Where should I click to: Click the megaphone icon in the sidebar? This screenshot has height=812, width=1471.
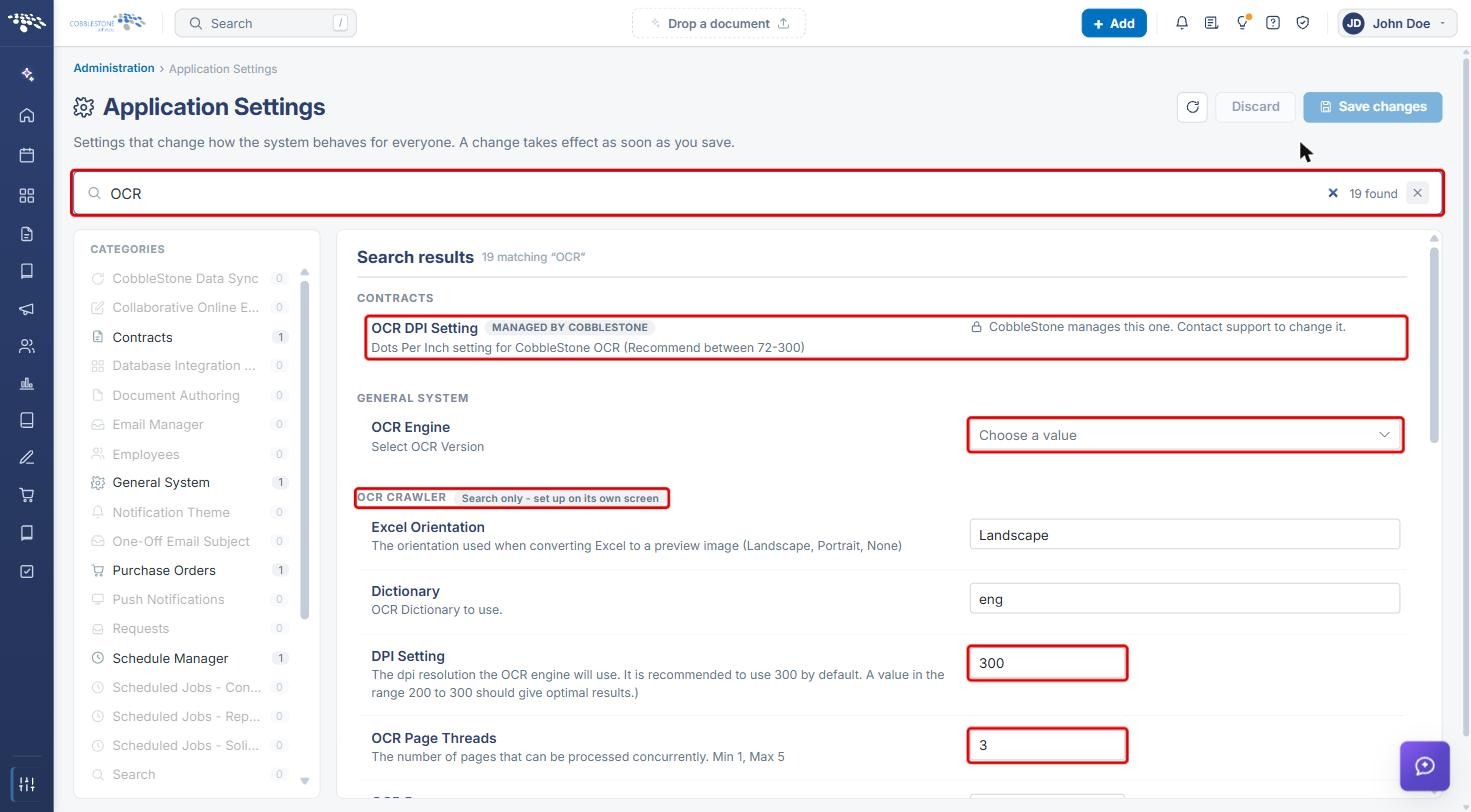pos(27,309)
